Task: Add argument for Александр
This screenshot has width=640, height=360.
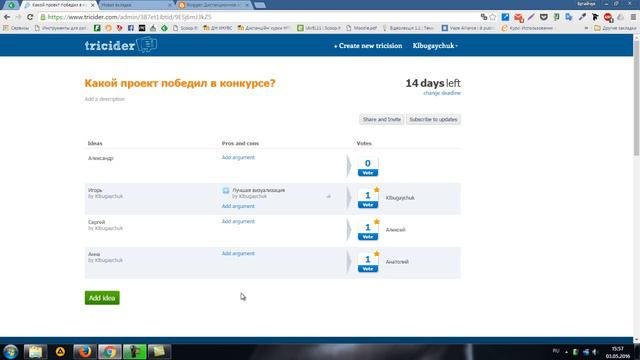Action: pyautogui.click(x=238, y=158)
